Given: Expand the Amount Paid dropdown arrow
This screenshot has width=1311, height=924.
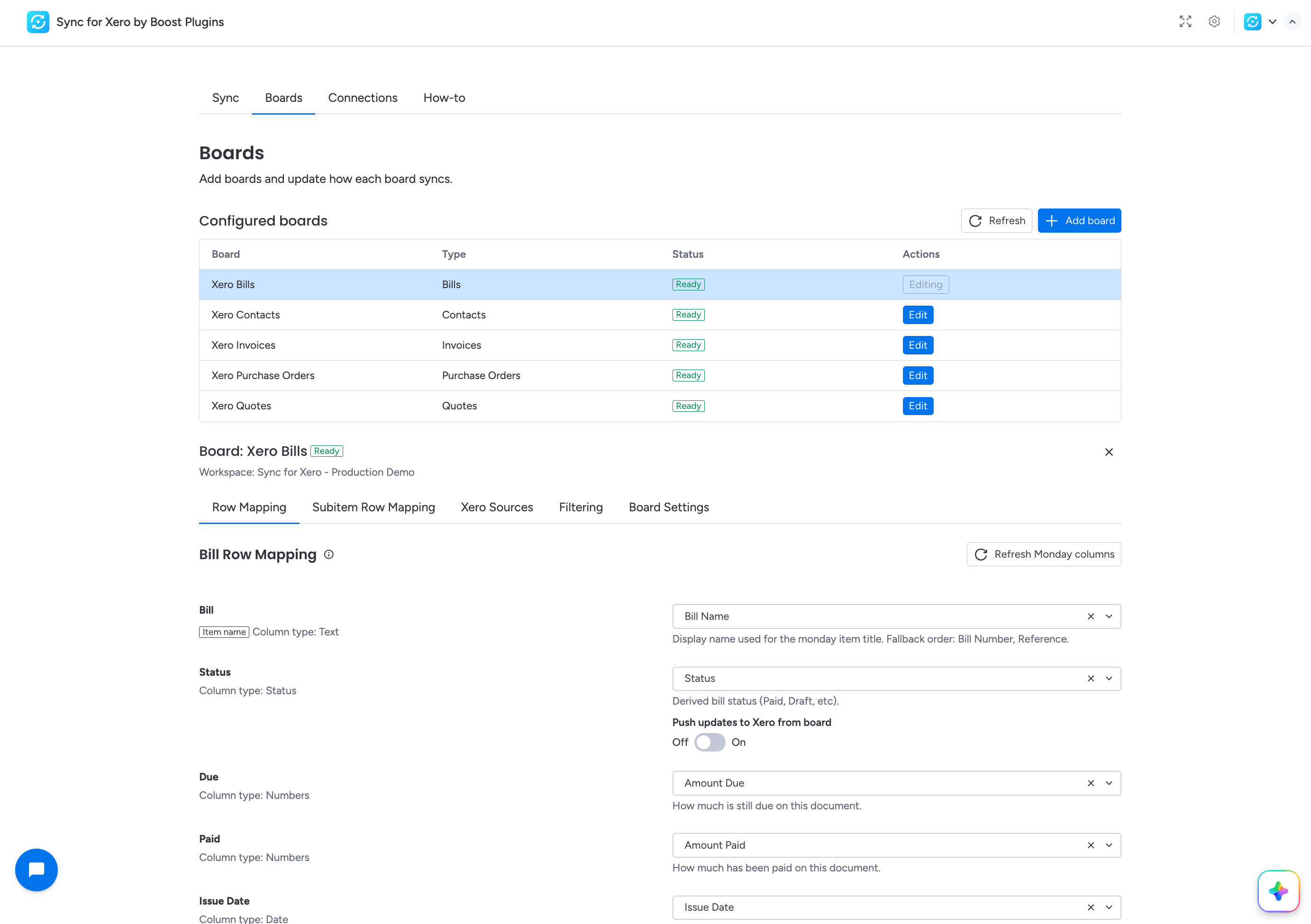Looking at the screenshot, I should [1109, 845].
